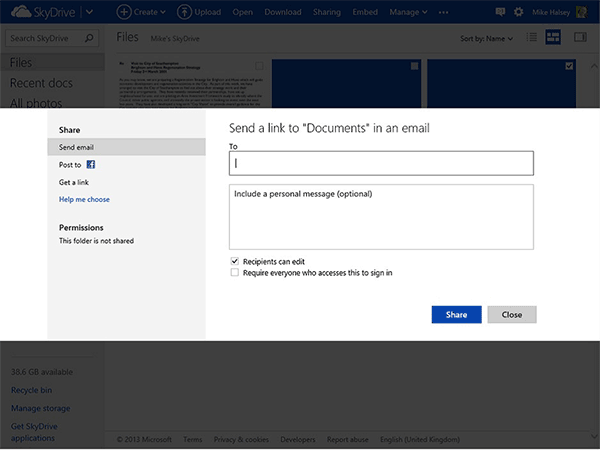
Task: Click the personal message text box
Action: tap(381, 216)
